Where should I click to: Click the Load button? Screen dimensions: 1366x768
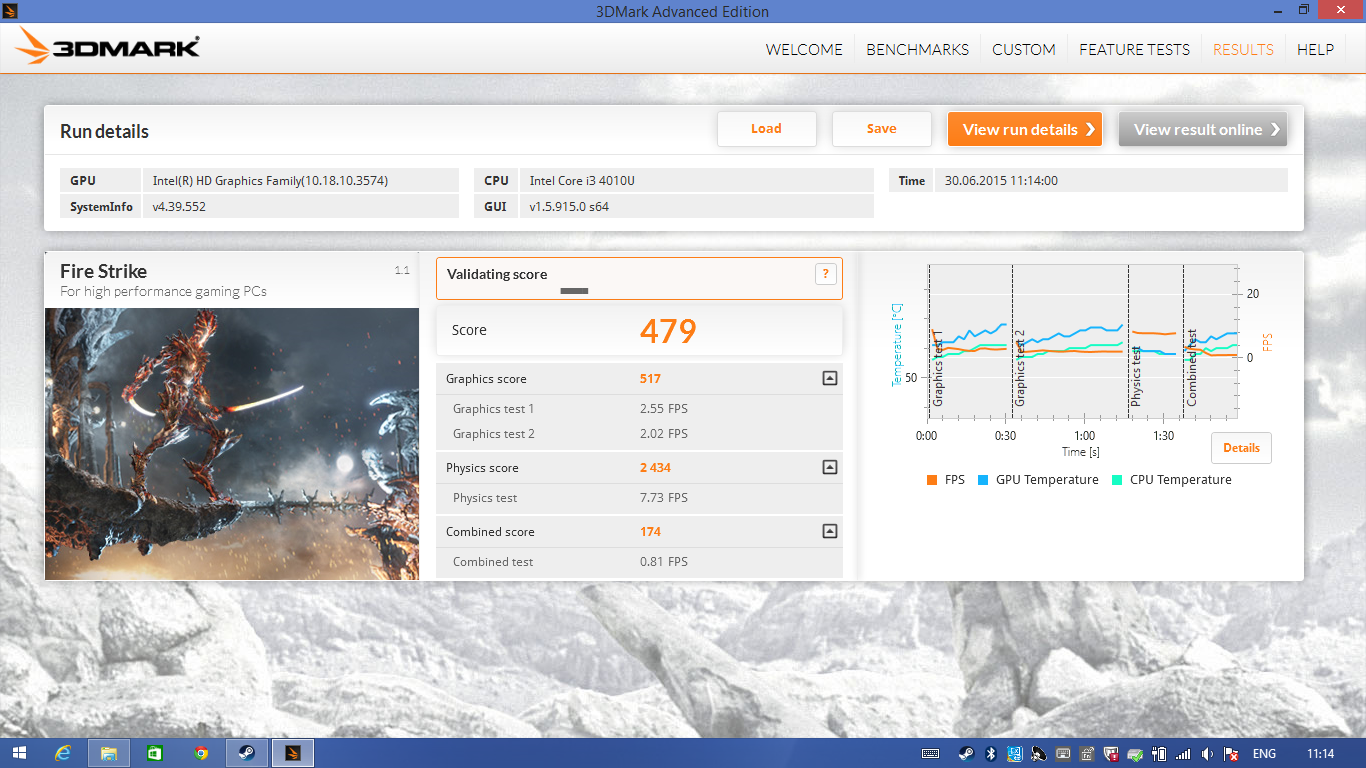click(x=767, y=129)
